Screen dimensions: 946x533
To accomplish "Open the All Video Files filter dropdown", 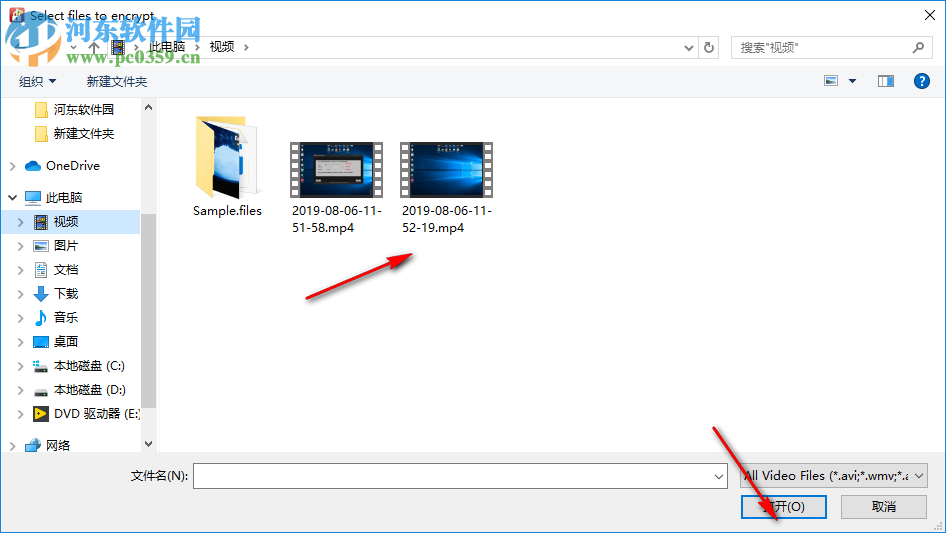I will [x=834, y=476].
